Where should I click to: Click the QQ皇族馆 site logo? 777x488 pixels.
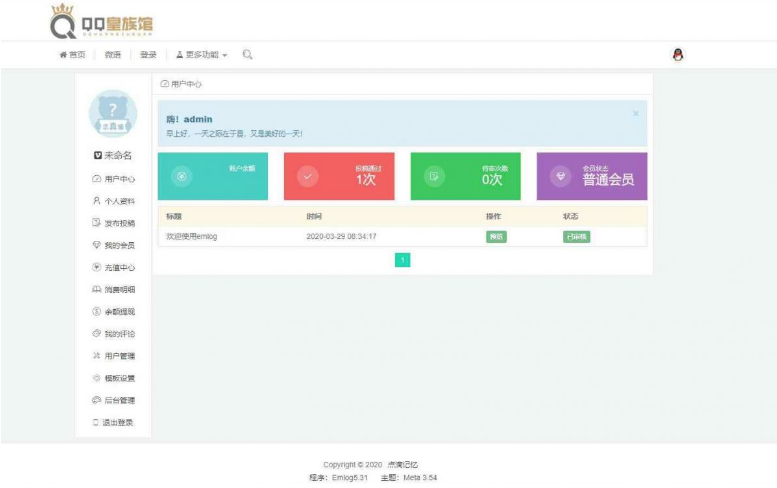[102, 20]
